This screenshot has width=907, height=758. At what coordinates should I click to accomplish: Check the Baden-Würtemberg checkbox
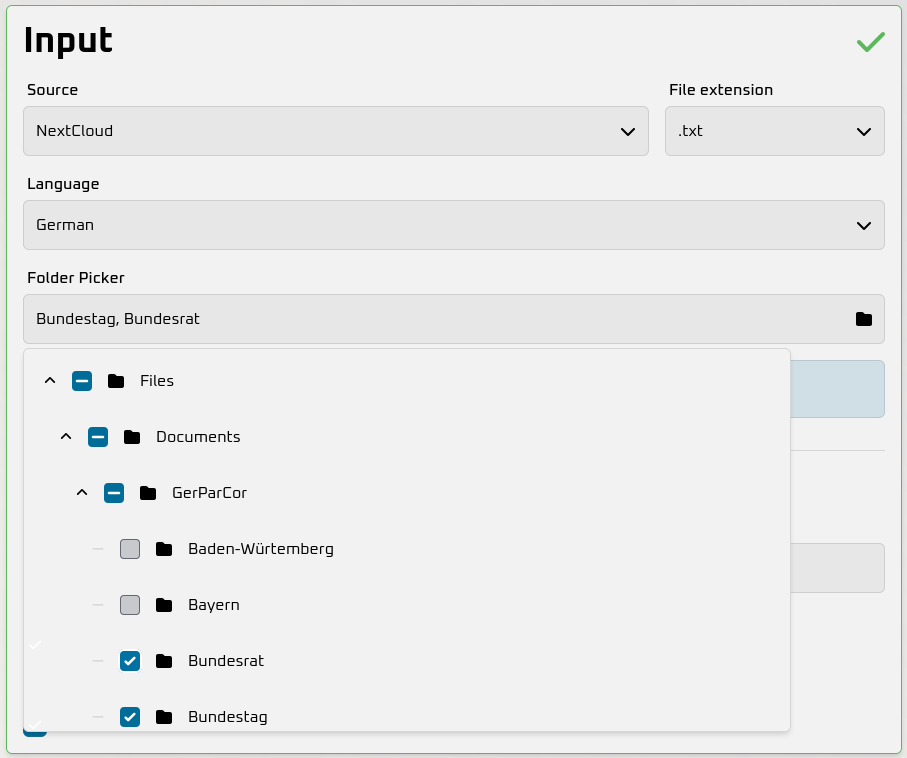coord(130,549)
